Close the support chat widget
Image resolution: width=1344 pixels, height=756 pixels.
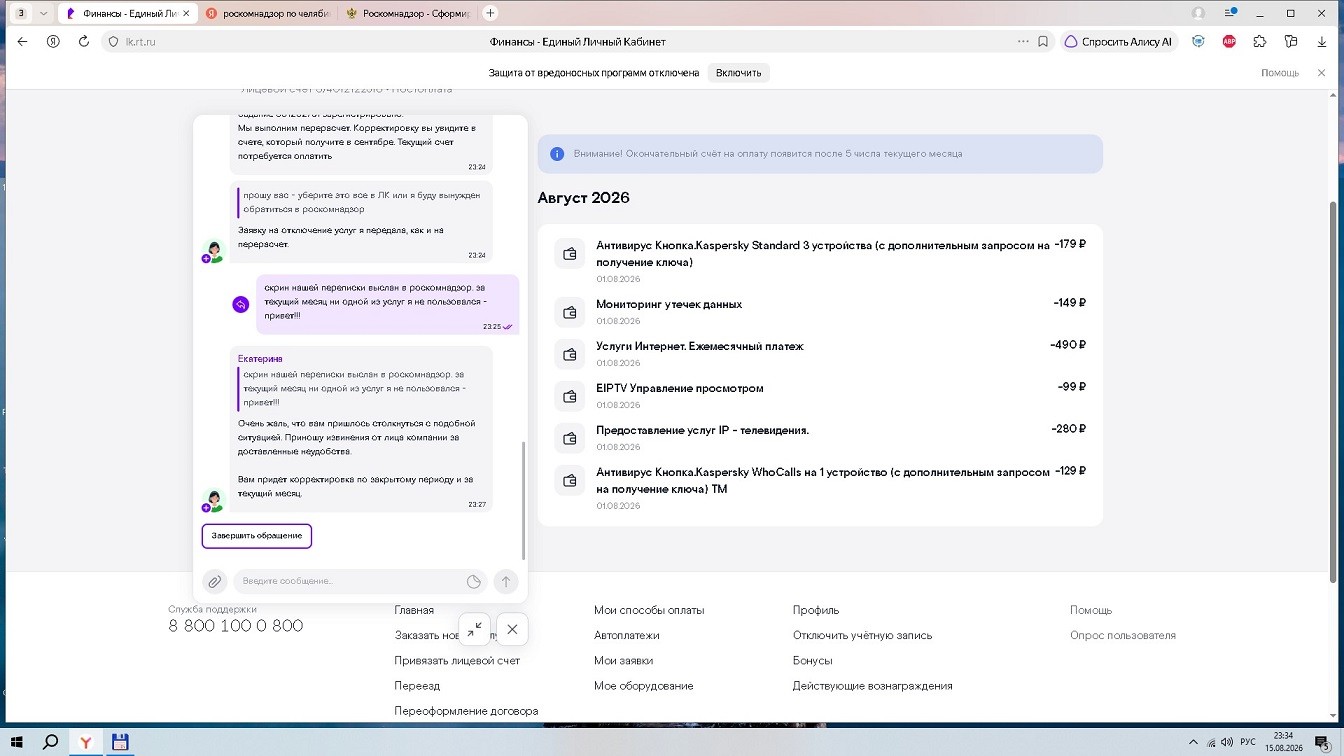(x=512, y=629)
